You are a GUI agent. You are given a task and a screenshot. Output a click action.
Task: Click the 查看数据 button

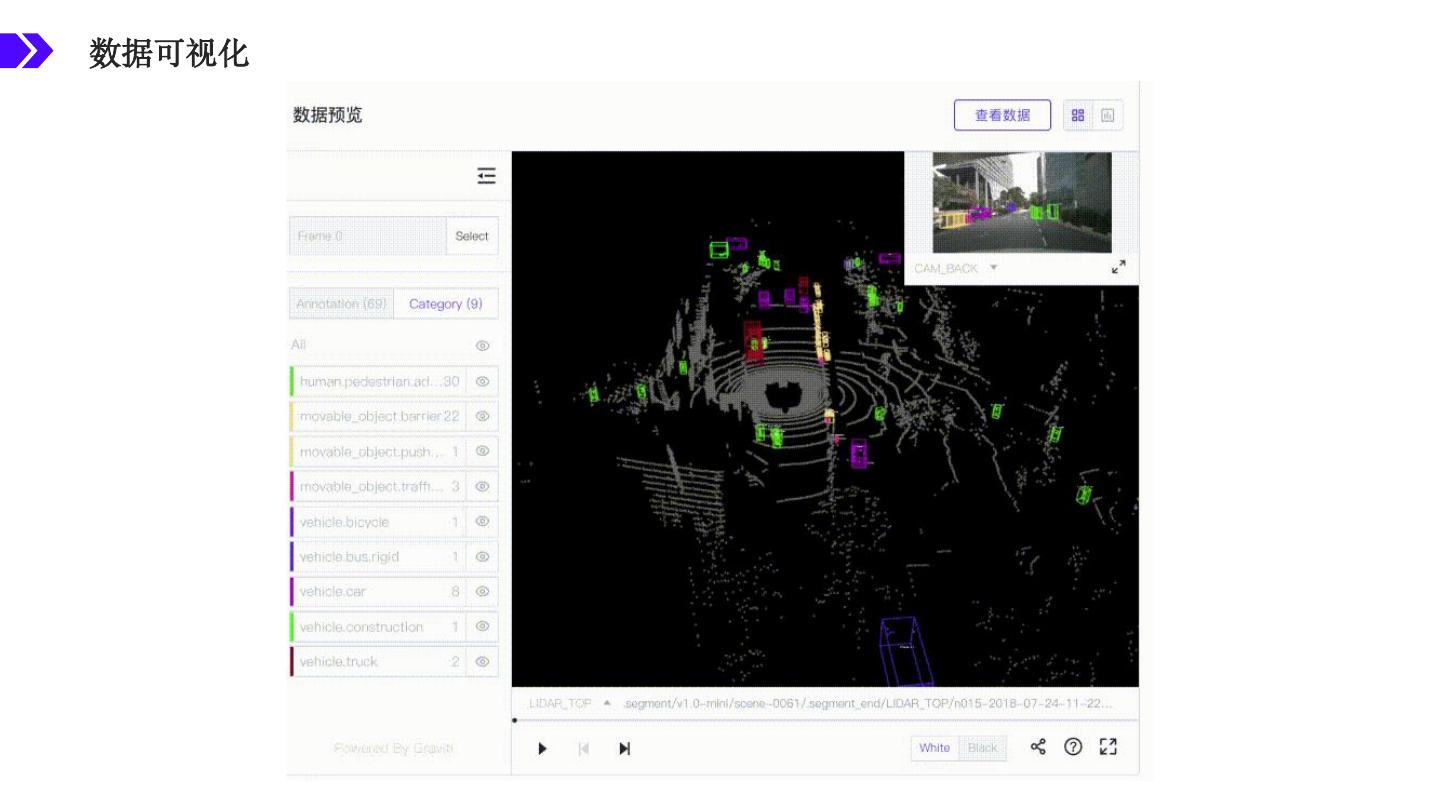(x=1002, y=115)
